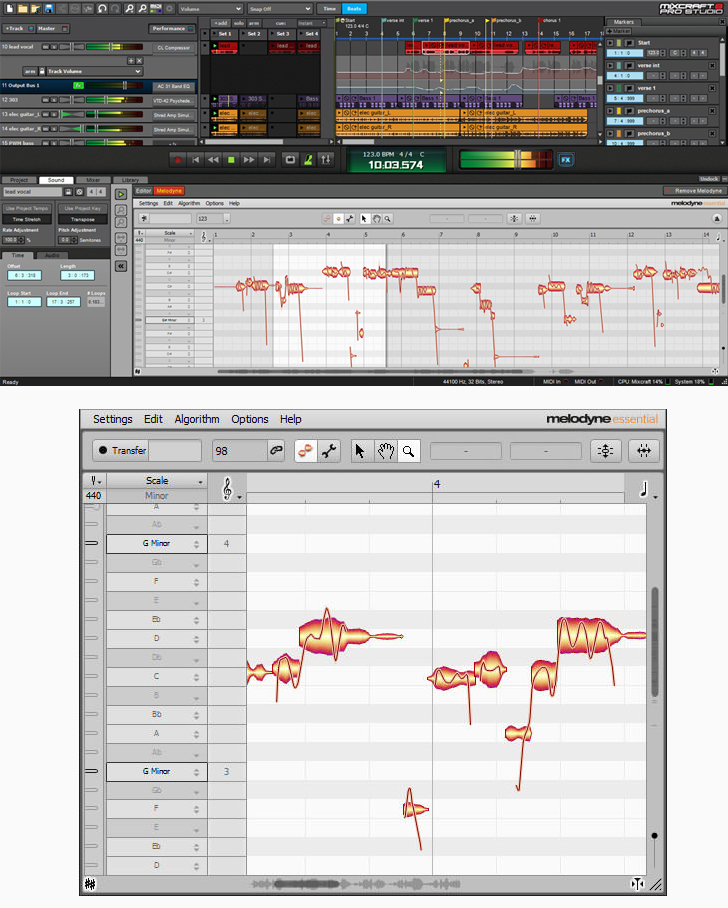Viewport: 728px width, 908px height.
Task: Select the Audio tab in Sound panel
Action: 52,255
